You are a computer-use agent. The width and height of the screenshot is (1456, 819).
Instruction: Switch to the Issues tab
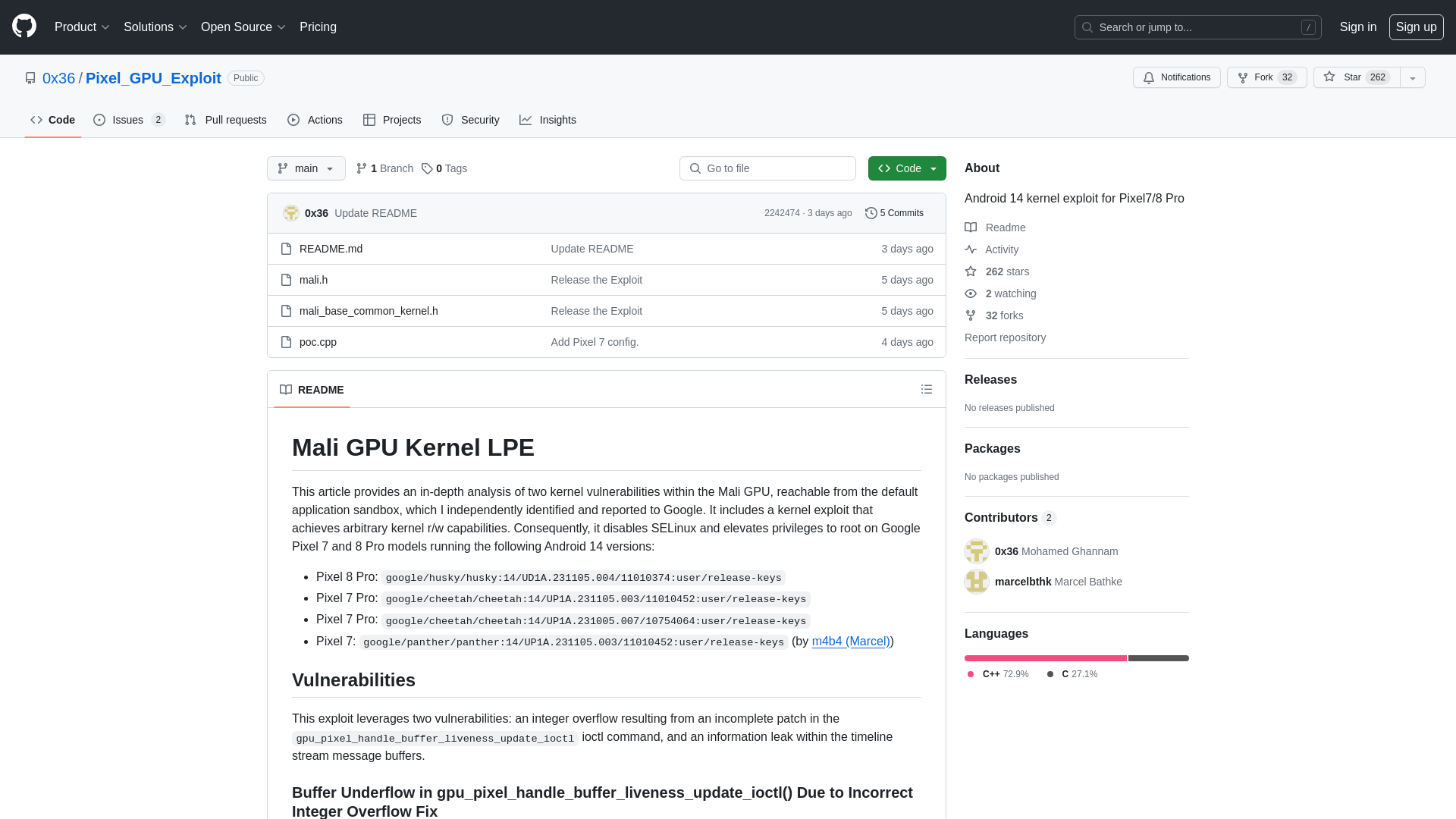click(x=130, y=120)
